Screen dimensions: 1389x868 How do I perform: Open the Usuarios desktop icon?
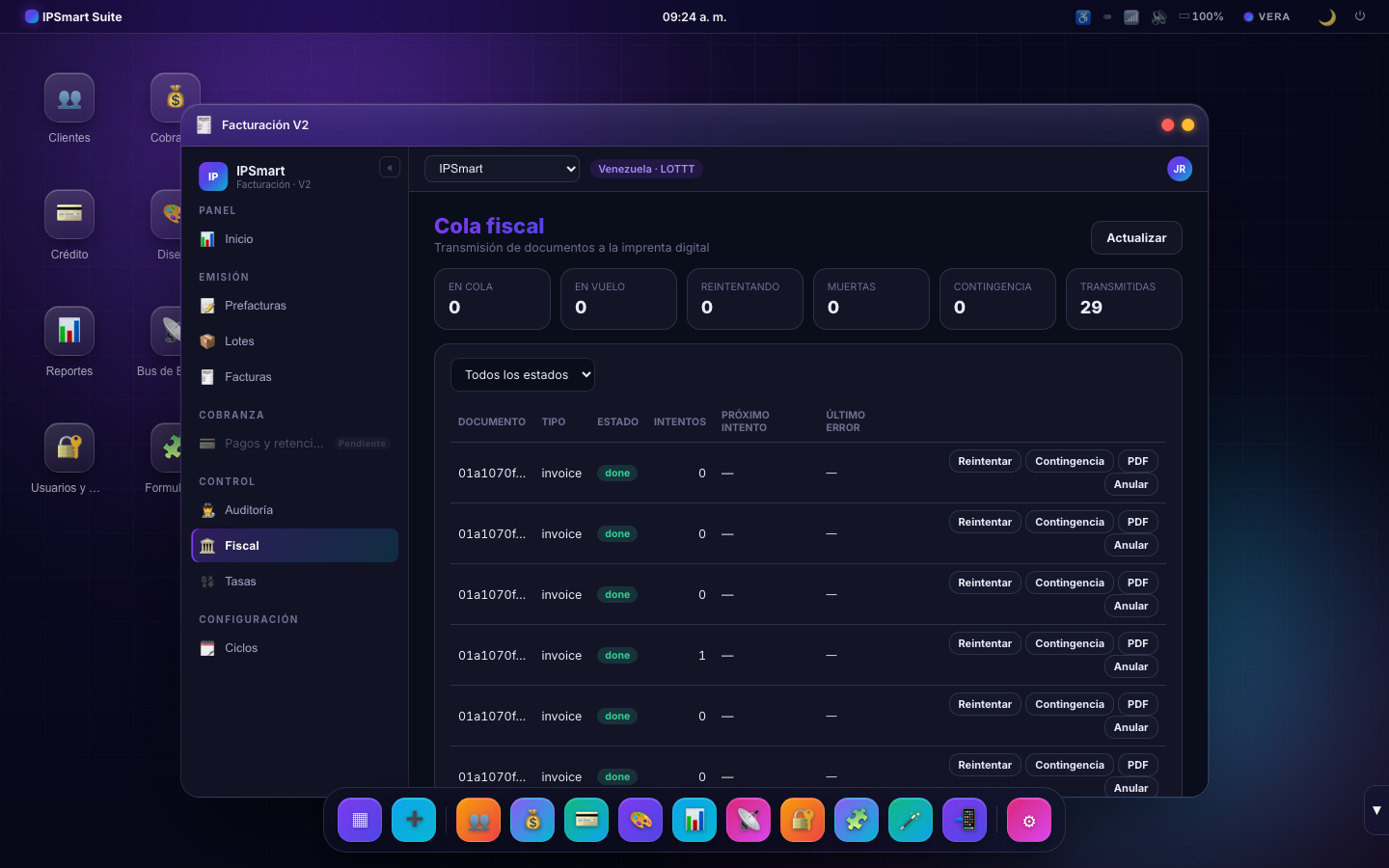[69, 459]
